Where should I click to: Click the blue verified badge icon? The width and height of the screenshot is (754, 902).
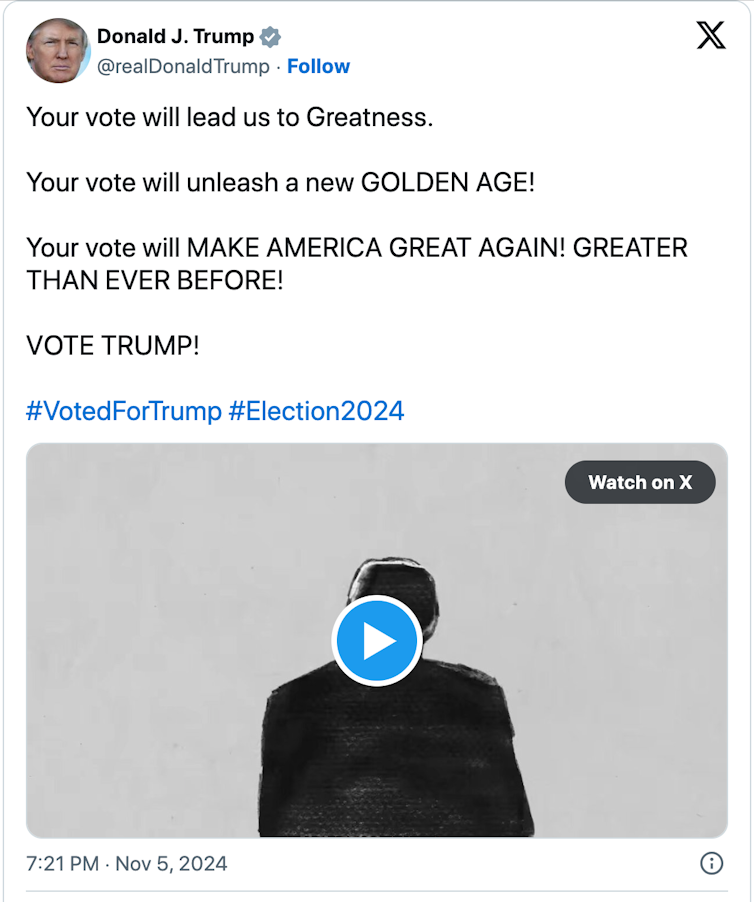[270, 38]
